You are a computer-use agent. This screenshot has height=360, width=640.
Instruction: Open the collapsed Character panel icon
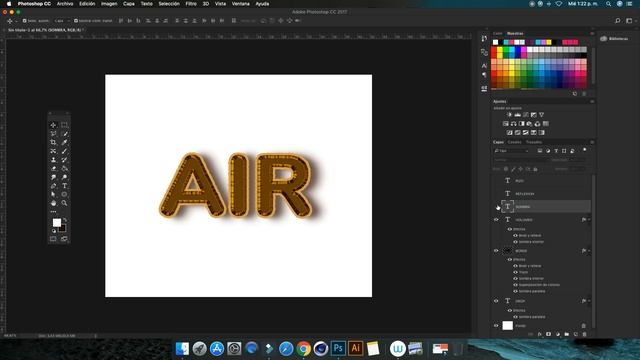484,65
